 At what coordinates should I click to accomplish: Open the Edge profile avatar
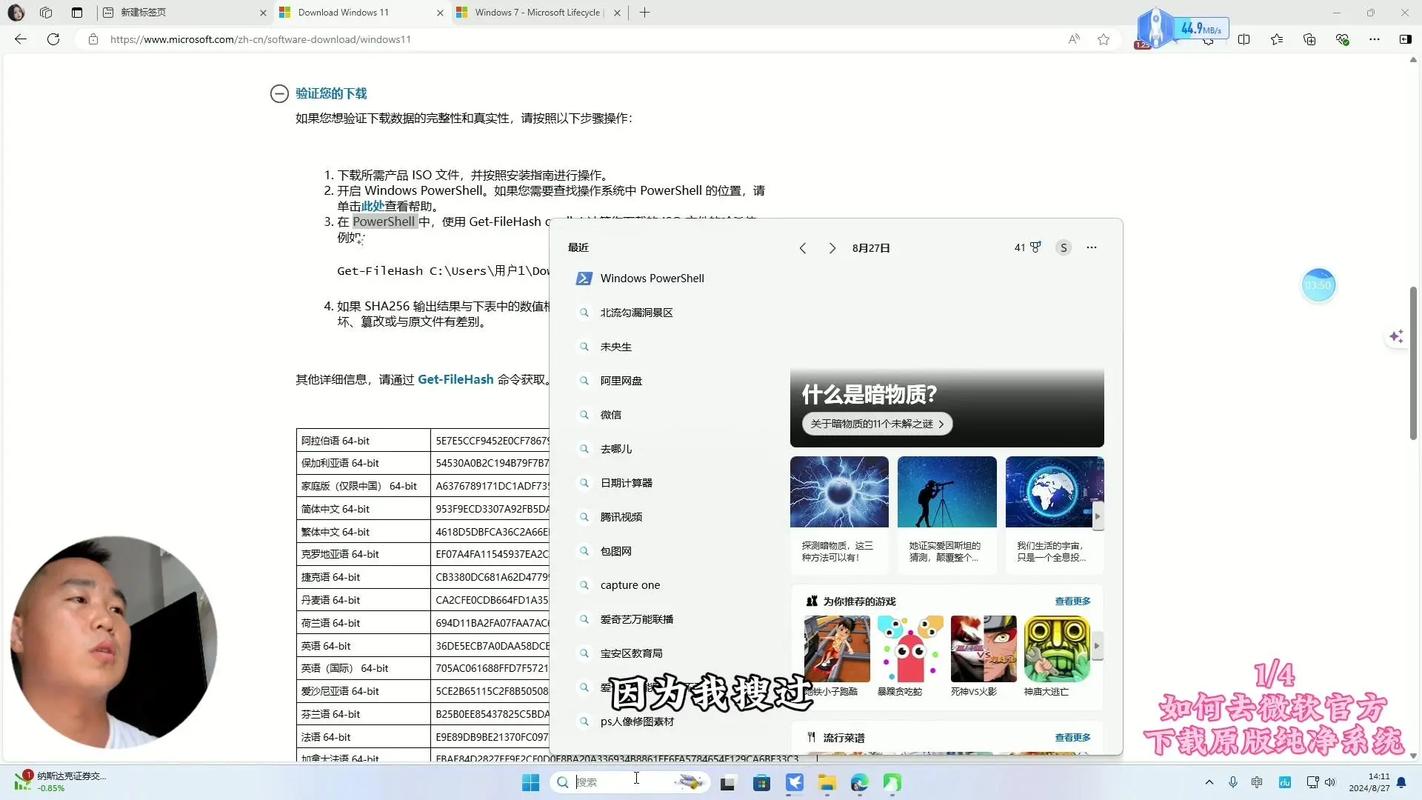coord(16,13)
